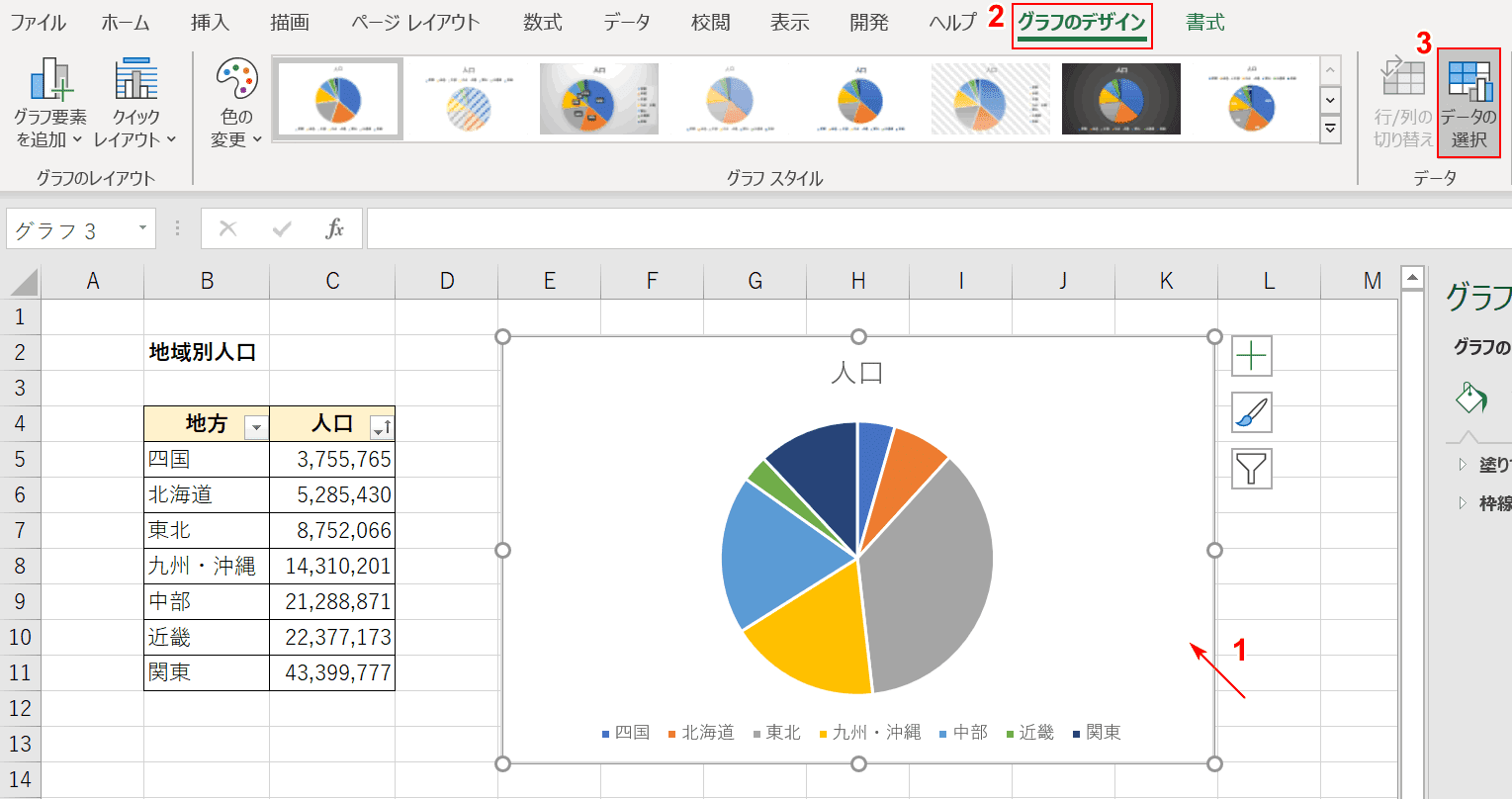Click the chart title 人口
Screen dimensions: 1512x799
(x=857, y=373)
